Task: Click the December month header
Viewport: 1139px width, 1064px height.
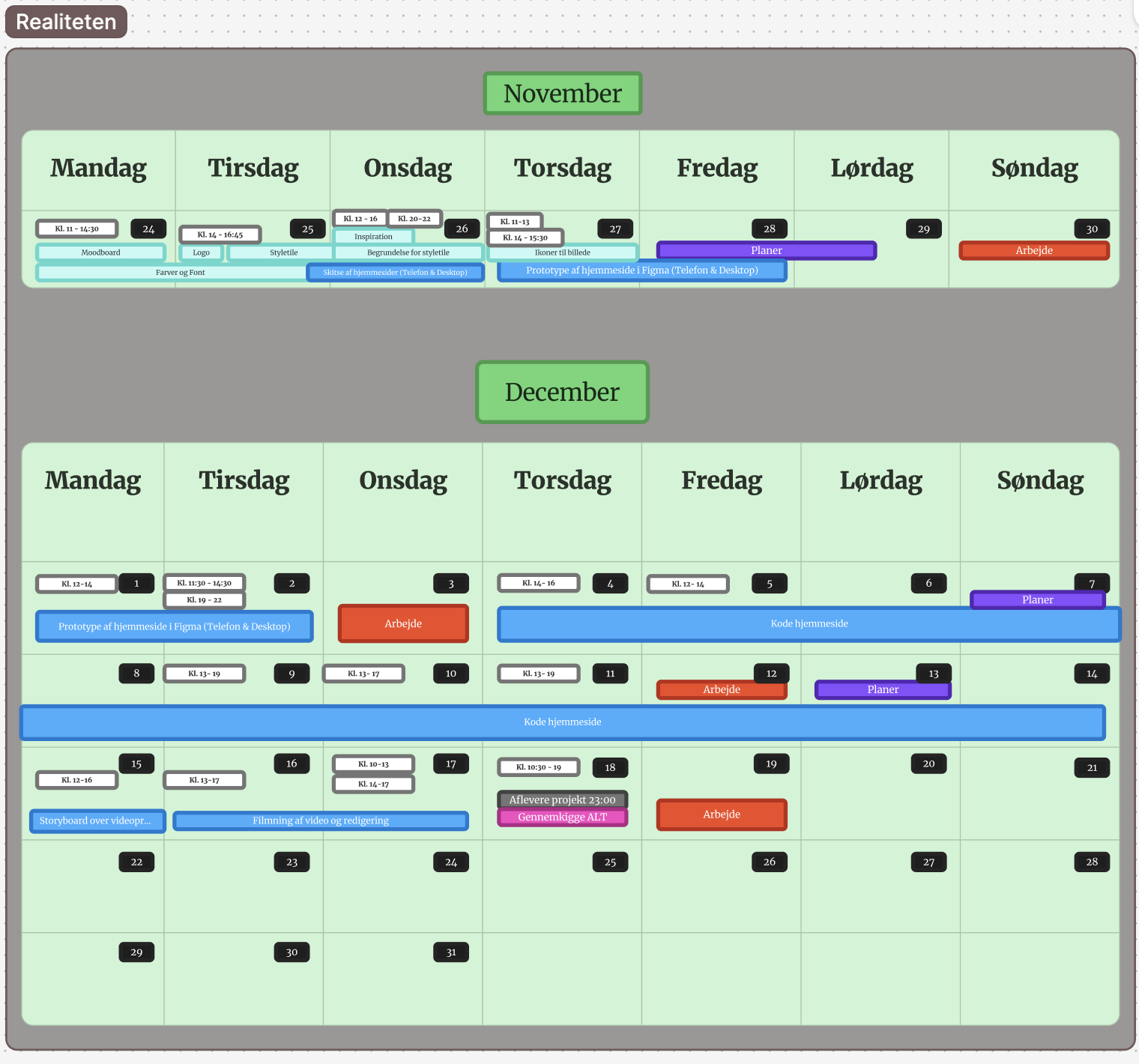Action: point(562,392)
